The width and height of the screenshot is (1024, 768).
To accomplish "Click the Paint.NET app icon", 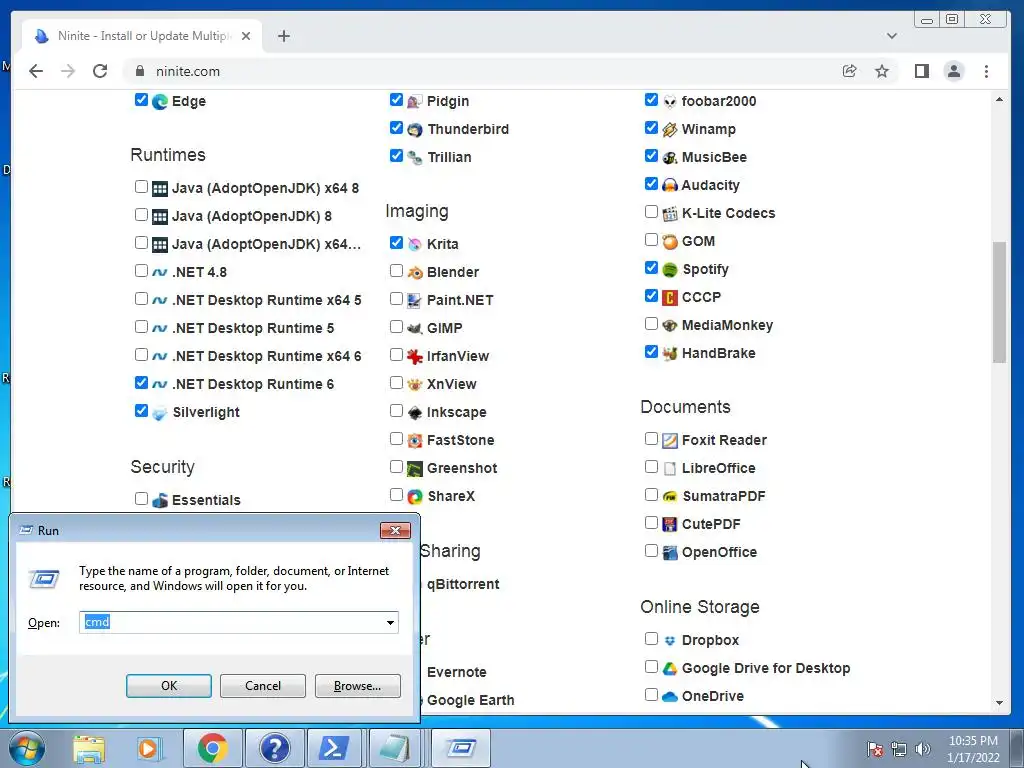I will coord(415,300).
